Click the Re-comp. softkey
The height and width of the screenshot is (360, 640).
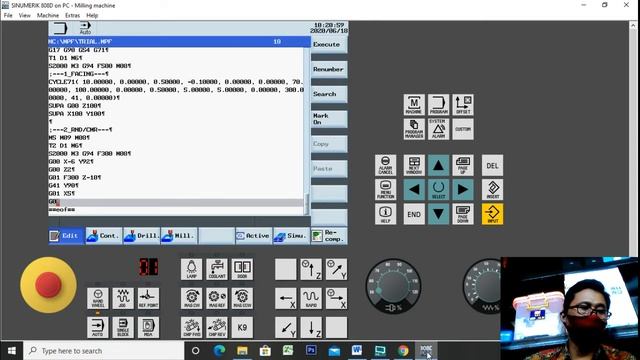tap(329, 236)
